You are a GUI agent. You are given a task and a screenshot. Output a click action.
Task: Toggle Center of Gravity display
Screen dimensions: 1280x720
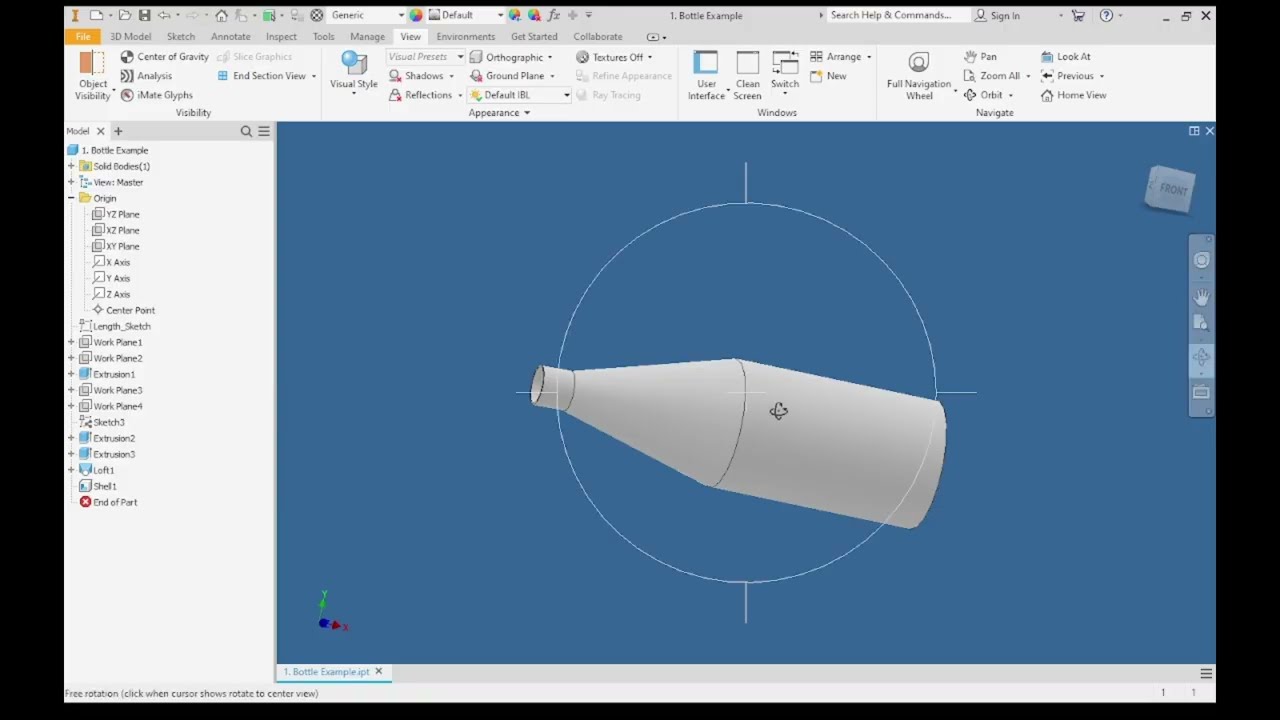tap(164, 57)
